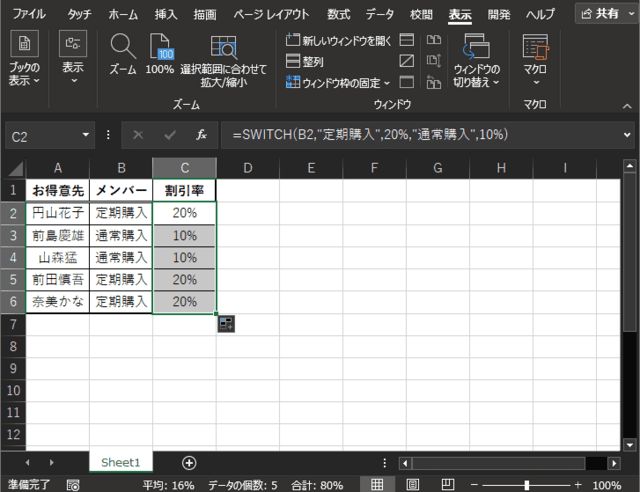
Task: Click the zoom slider in status bar
Action: 526,484
